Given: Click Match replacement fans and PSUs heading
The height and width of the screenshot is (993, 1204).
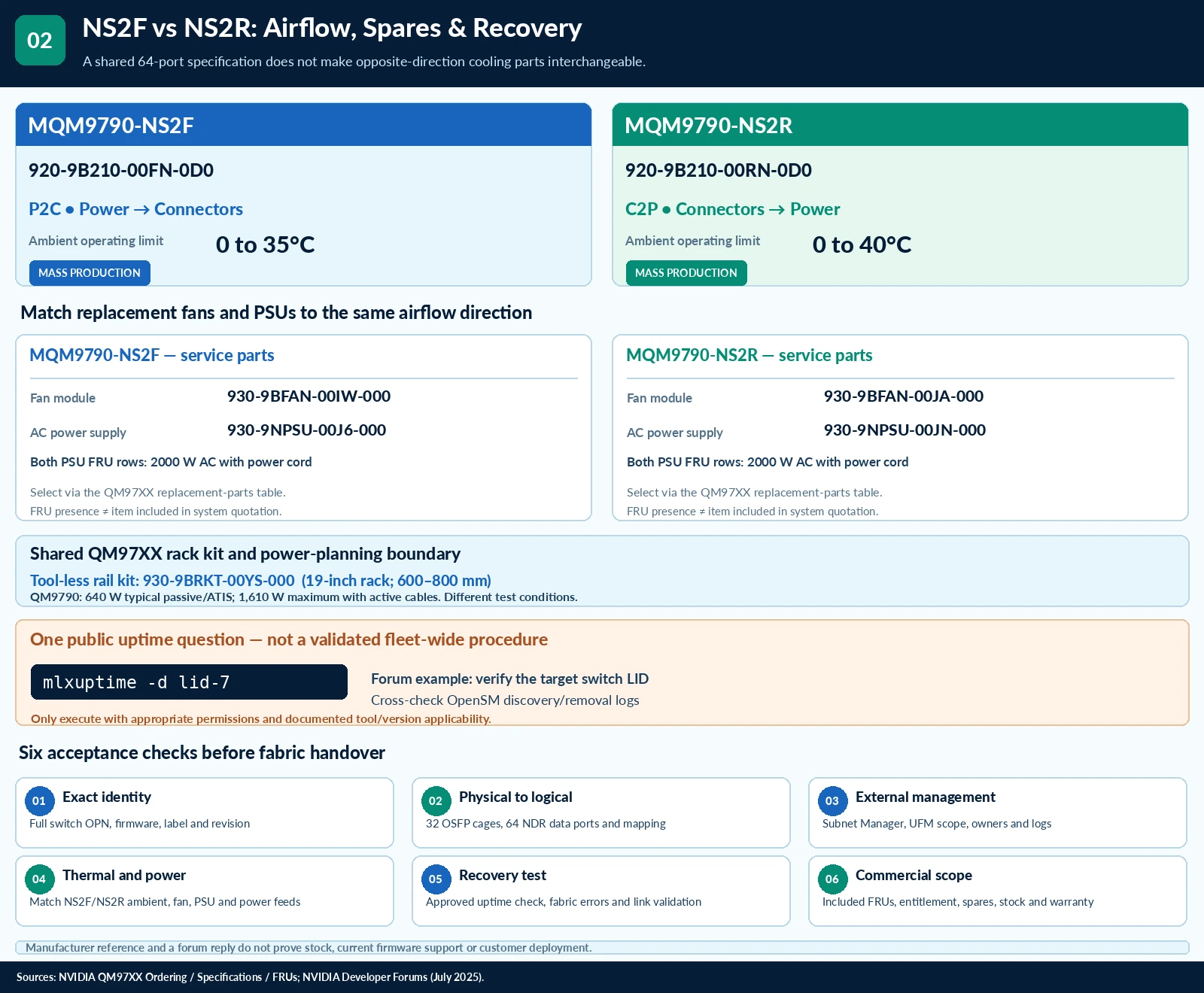Looking at the screenshot, I should [276, 313].
